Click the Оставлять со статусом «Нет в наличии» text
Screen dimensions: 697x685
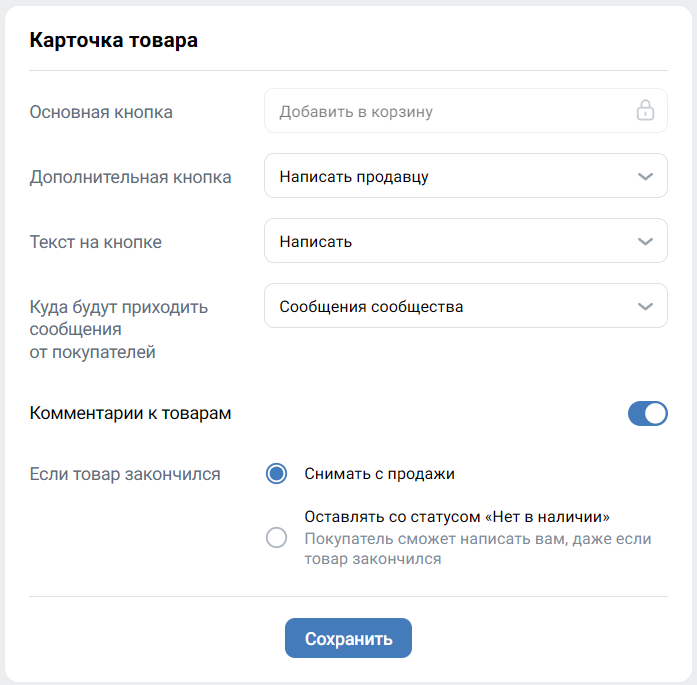click(457, 517)
